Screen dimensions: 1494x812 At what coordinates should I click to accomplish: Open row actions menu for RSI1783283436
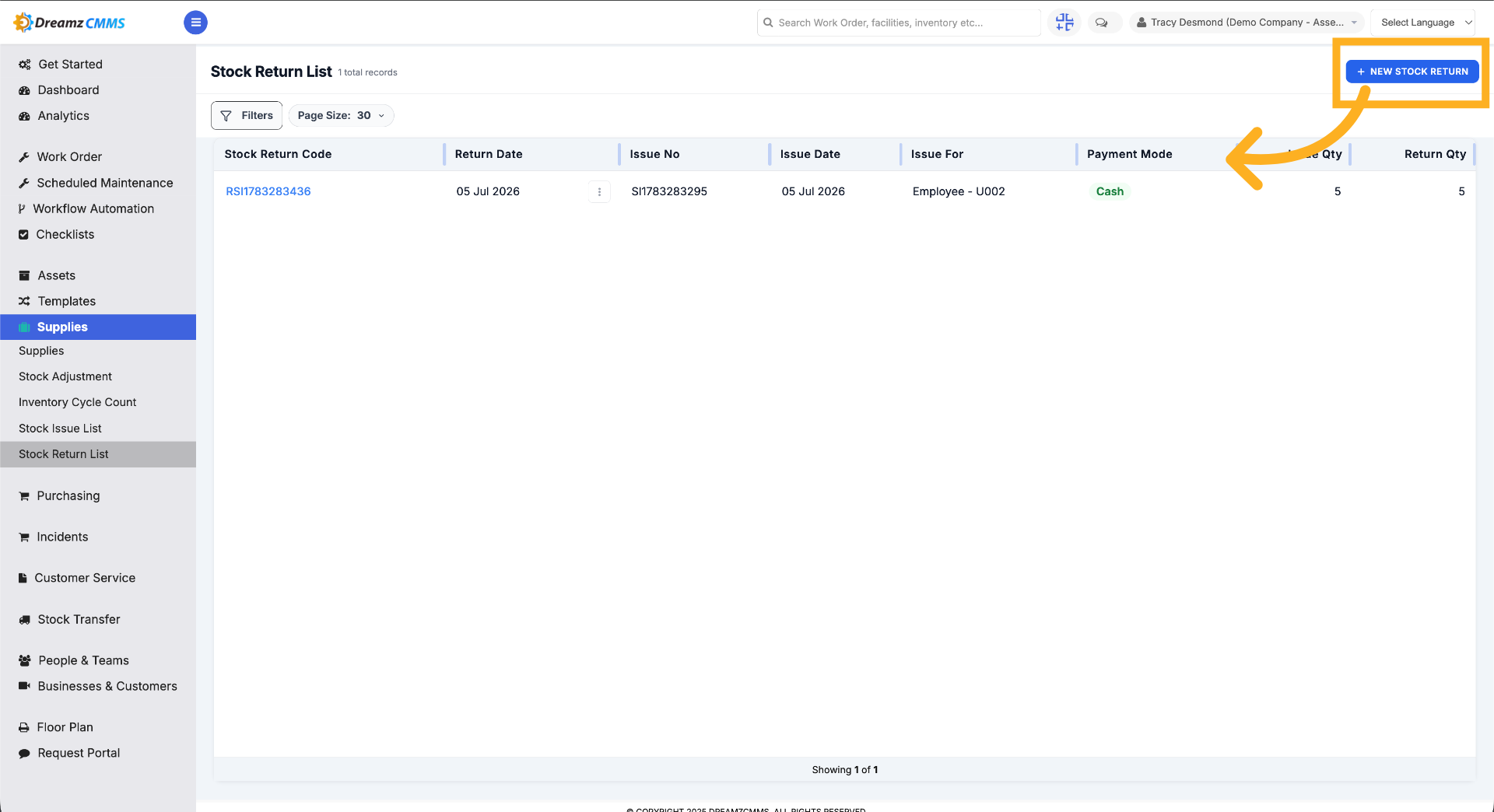click(599, 191)
